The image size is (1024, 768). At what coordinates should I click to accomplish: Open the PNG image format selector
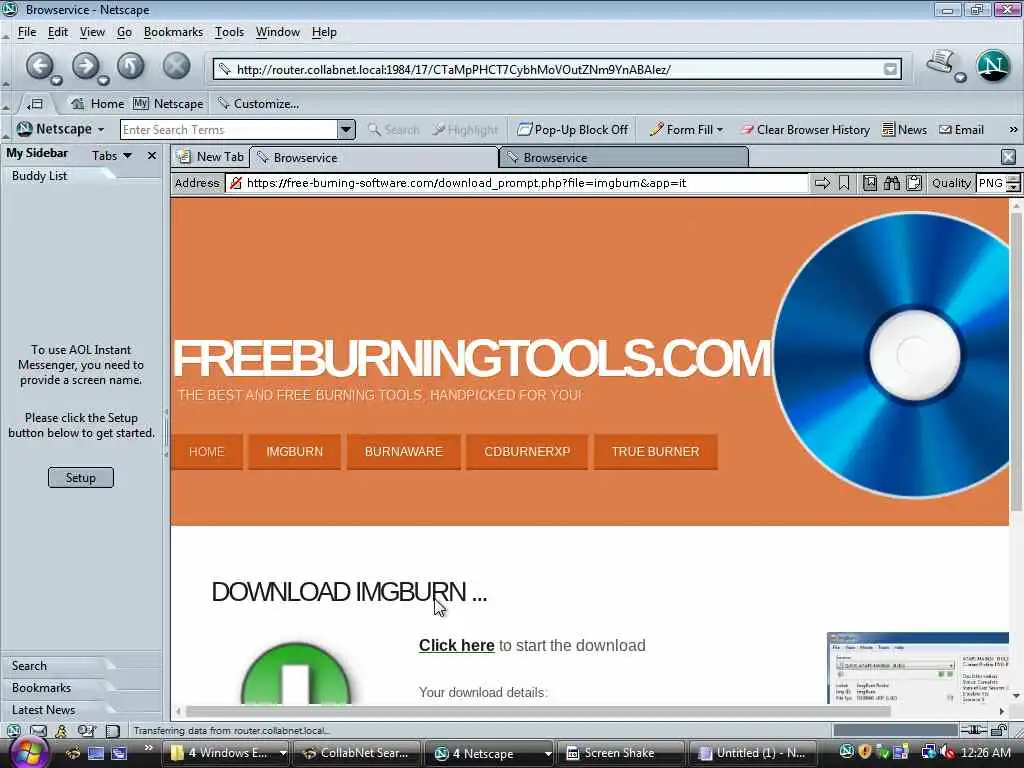point(998,184)
